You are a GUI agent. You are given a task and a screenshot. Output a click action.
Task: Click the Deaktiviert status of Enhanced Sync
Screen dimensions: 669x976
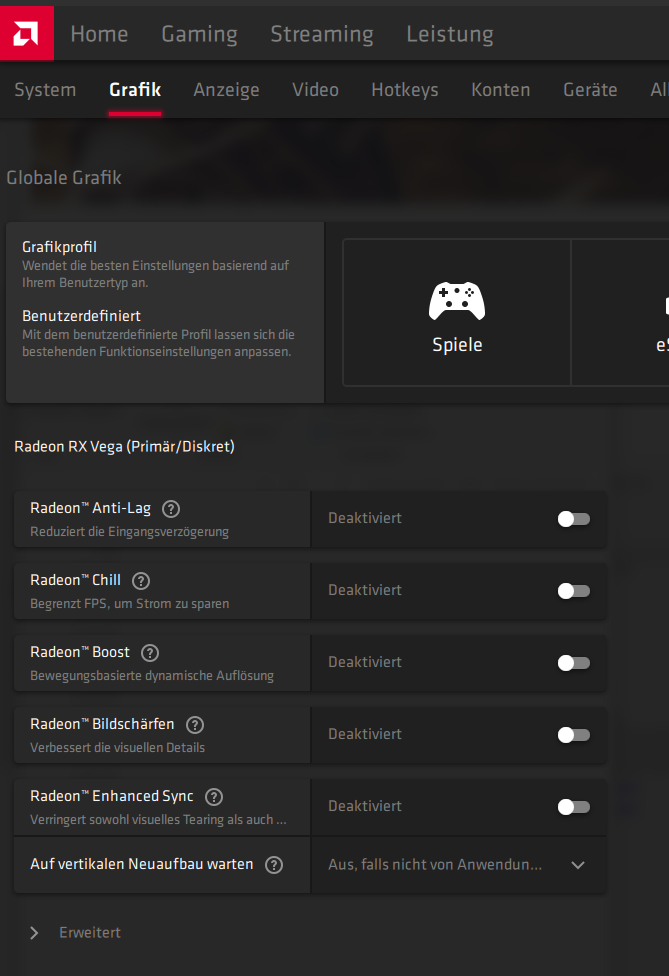[365, 806]
